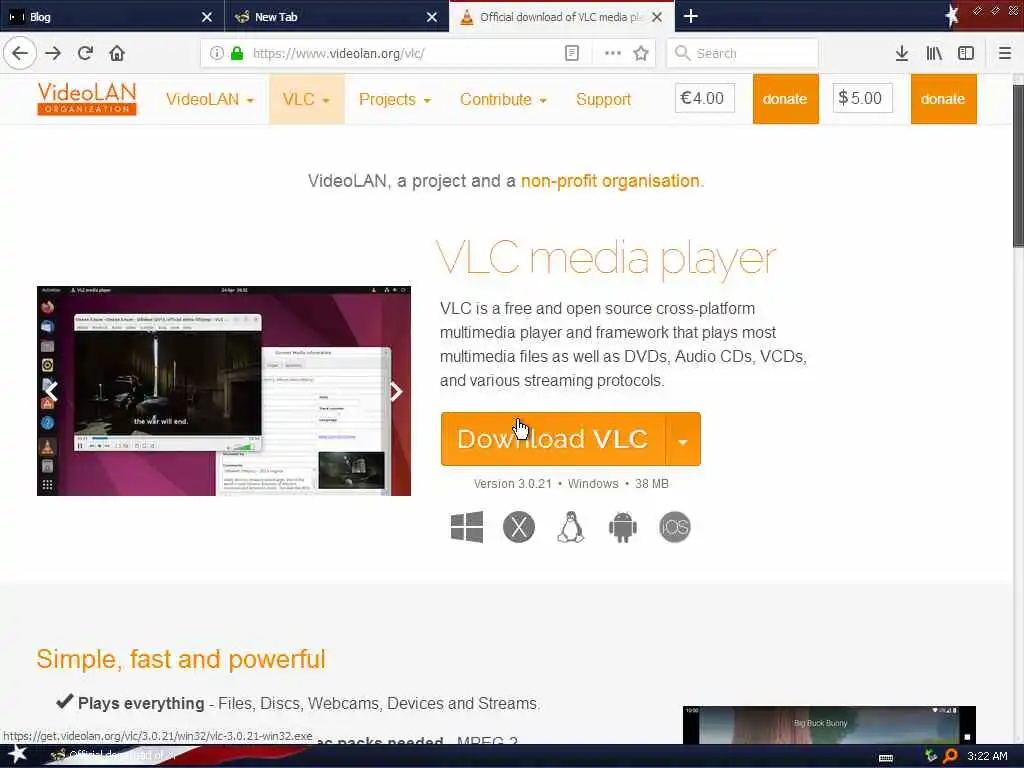Click the VLC Ubuntu screenshot image
Screen dimensions: 1024x768
(224, 391)
